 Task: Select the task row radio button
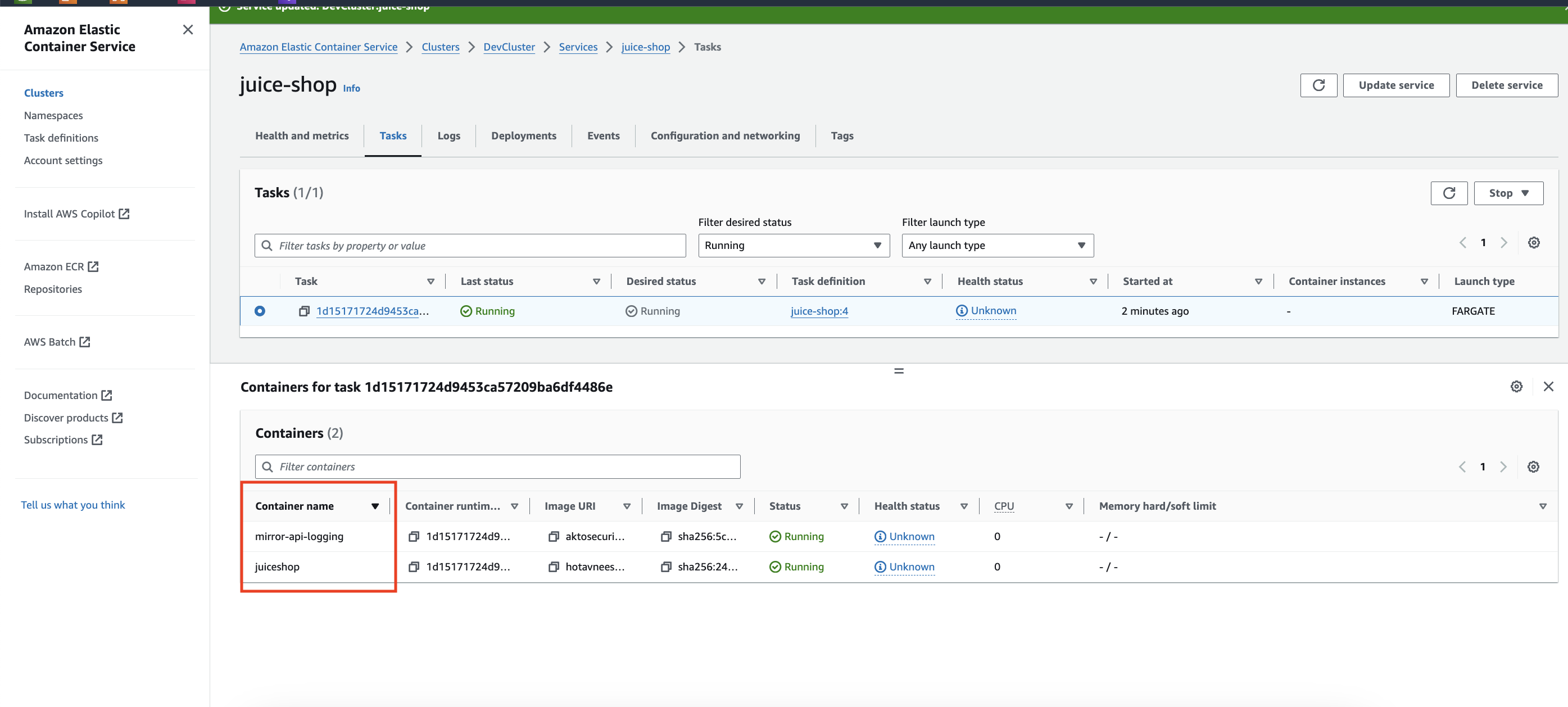(260, 311)
